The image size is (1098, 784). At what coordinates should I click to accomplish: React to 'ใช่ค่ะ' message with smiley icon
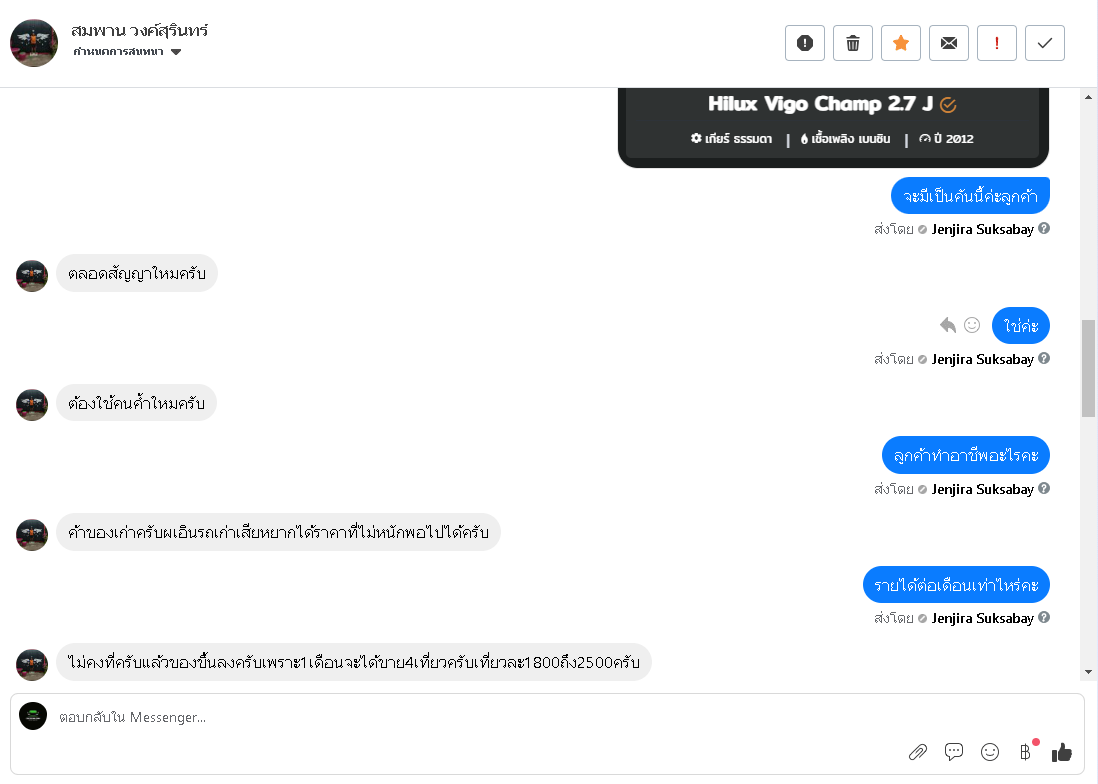(x=972, y=325)
